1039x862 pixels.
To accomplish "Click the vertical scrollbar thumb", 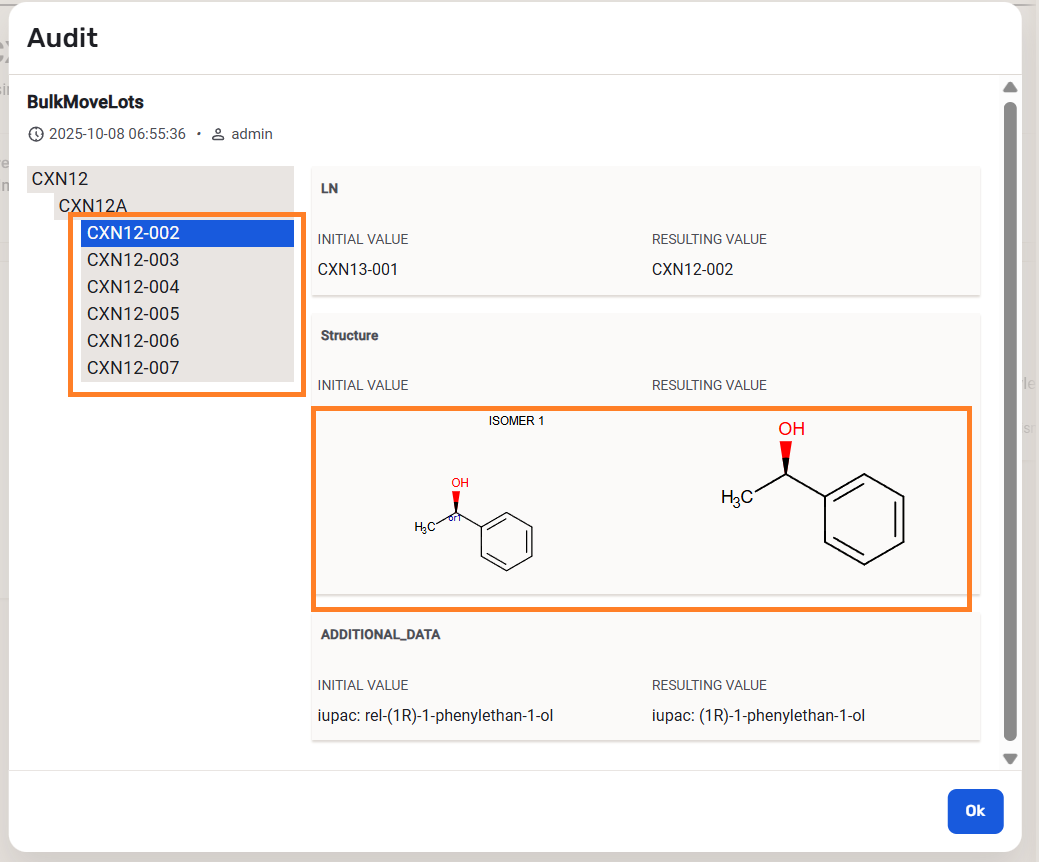I will (1010, 420).
